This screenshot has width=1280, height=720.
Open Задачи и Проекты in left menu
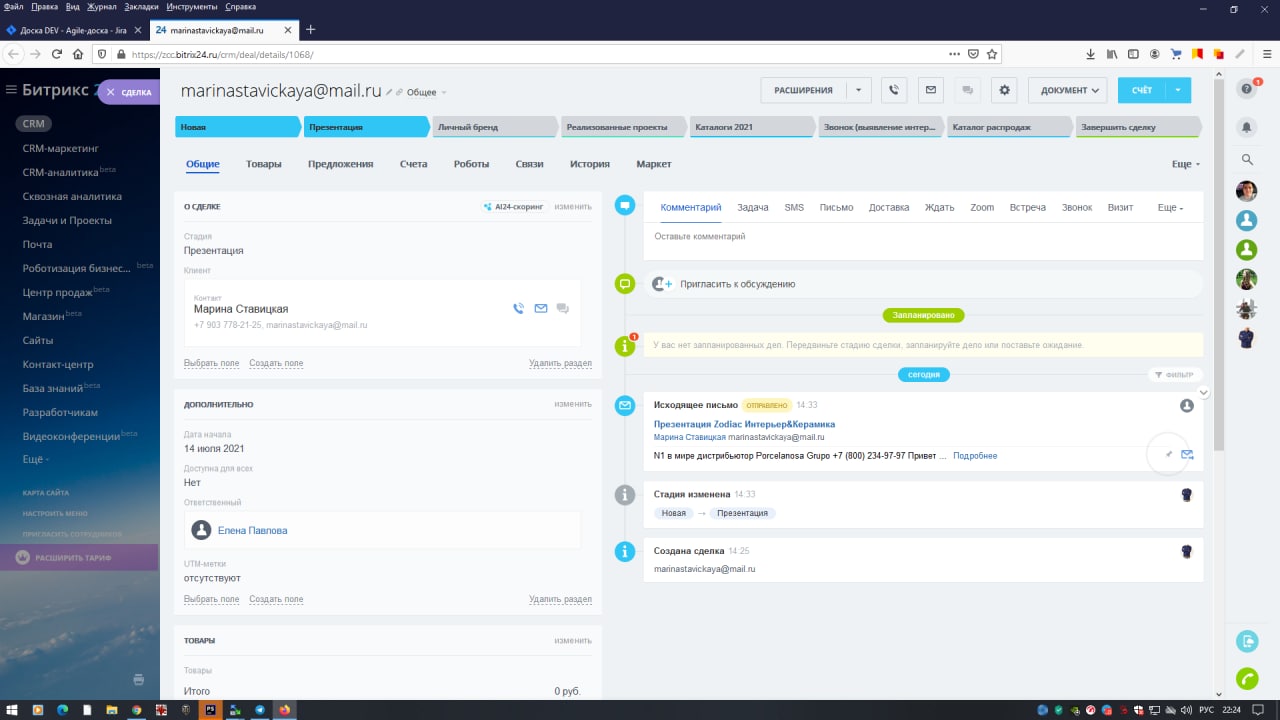[x=67, y=220]
